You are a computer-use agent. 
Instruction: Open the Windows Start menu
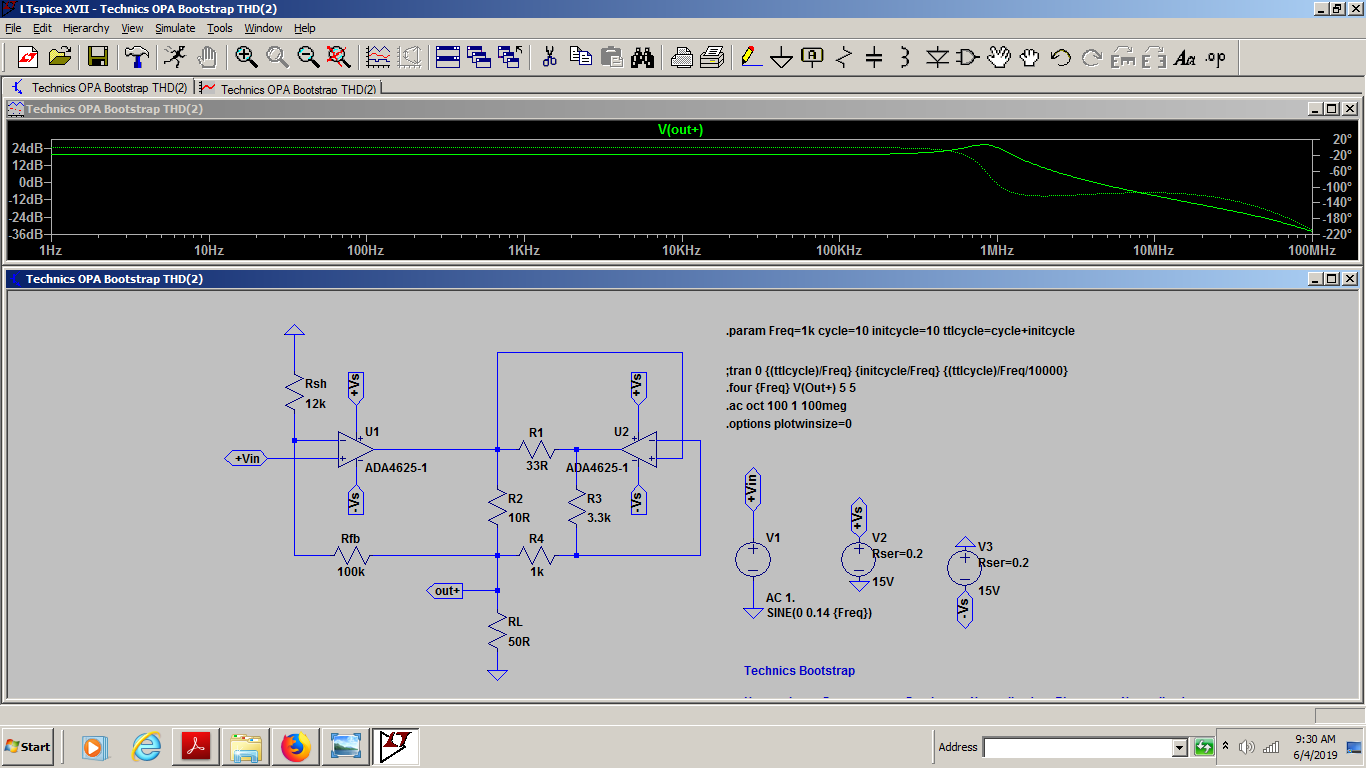coord(29,746)
